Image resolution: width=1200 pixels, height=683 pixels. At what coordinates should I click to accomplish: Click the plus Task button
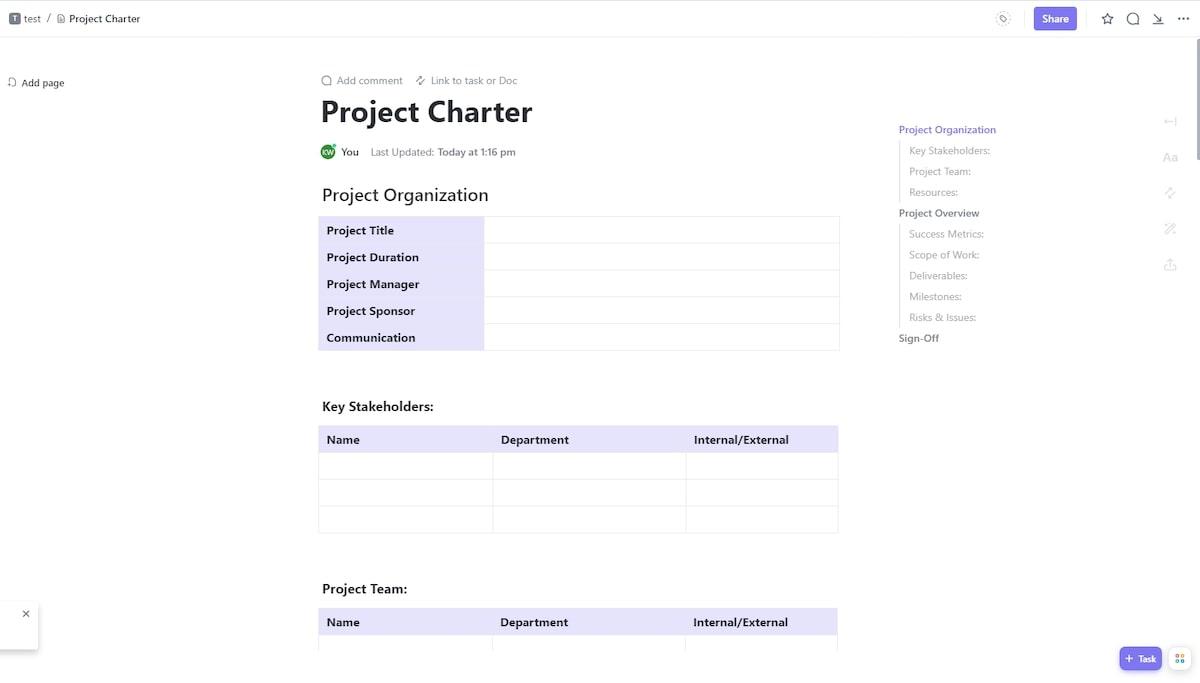pyautogui.click(x=1140, y=658)
